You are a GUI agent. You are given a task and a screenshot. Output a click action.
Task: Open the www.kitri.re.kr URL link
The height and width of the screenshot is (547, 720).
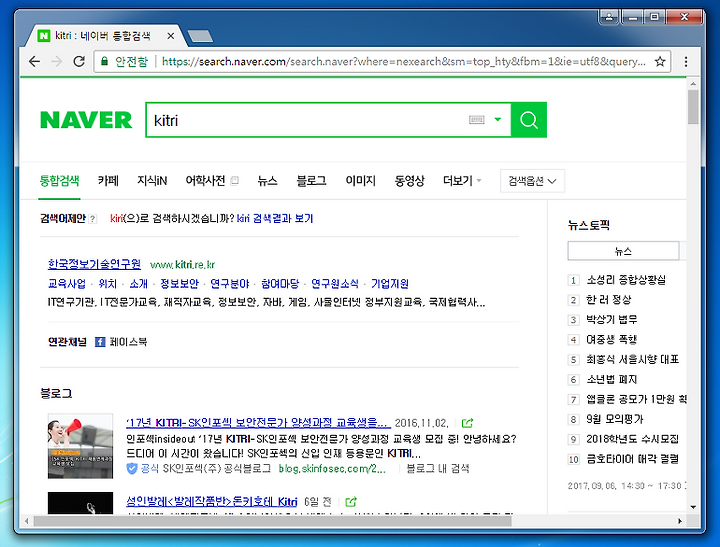[182, 265]
